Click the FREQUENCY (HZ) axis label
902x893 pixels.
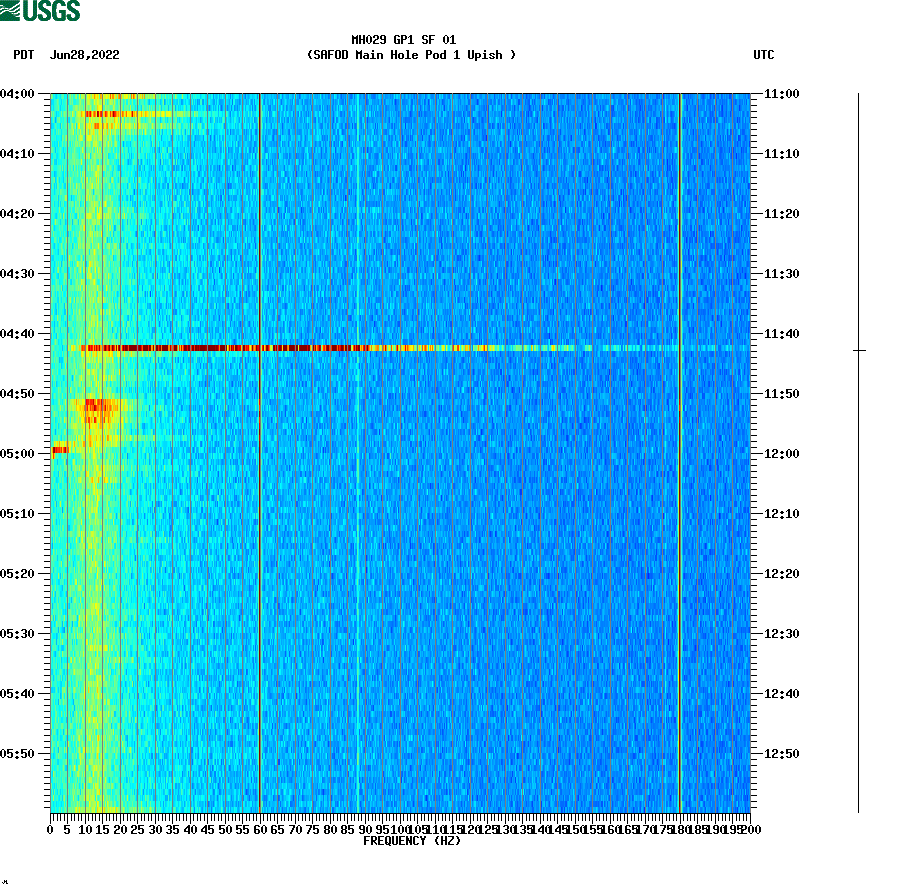[413, 841]
